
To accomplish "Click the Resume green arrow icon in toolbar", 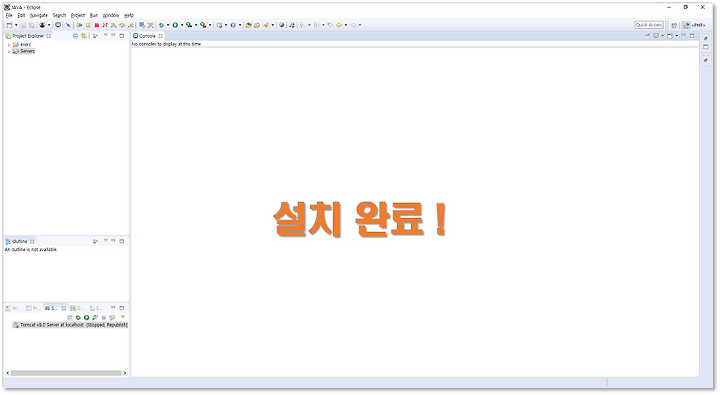I will point(79,25).
